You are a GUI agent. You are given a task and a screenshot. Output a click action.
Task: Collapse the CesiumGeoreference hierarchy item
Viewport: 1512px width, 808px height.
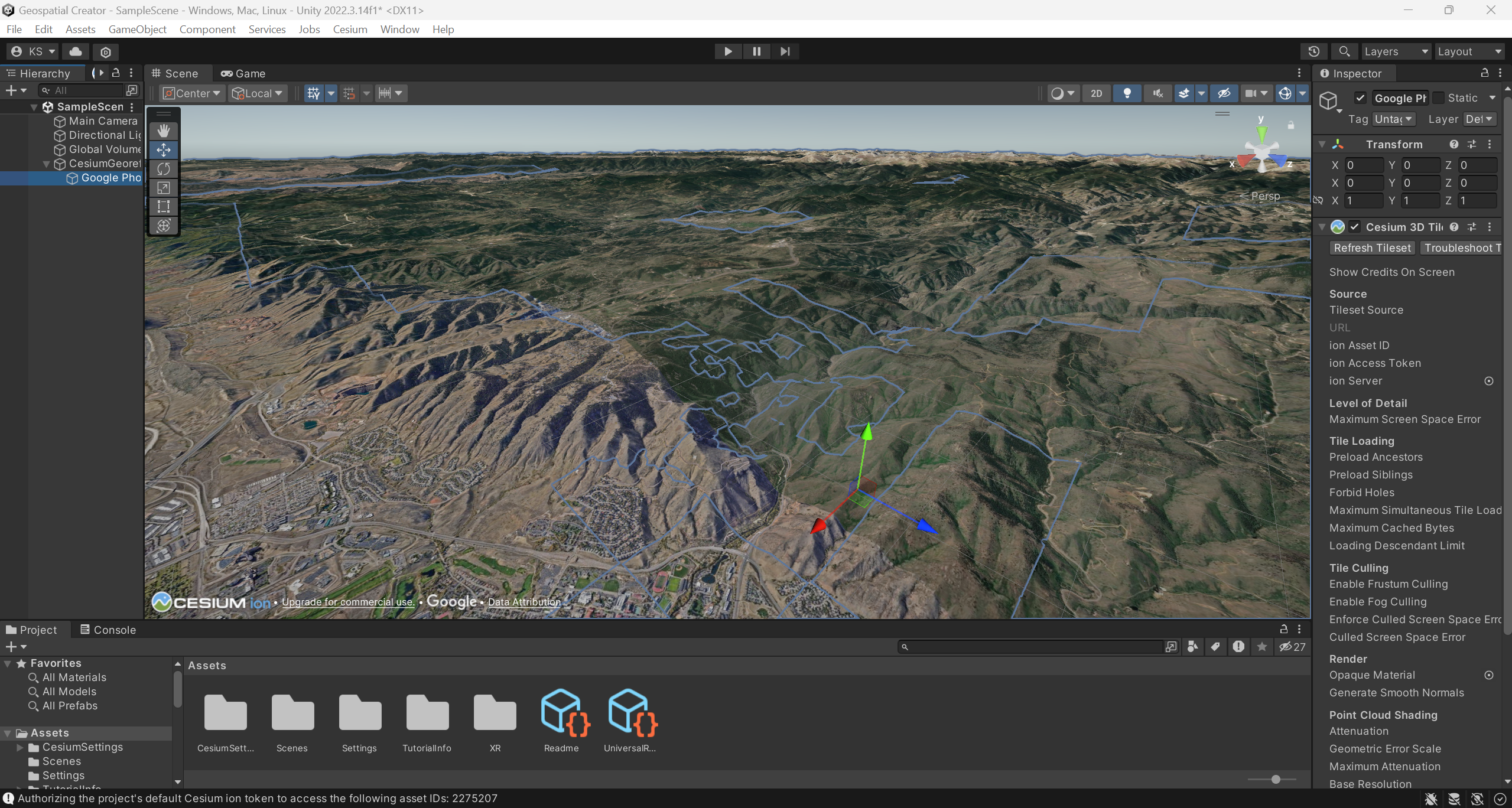(x=47, y=164)
